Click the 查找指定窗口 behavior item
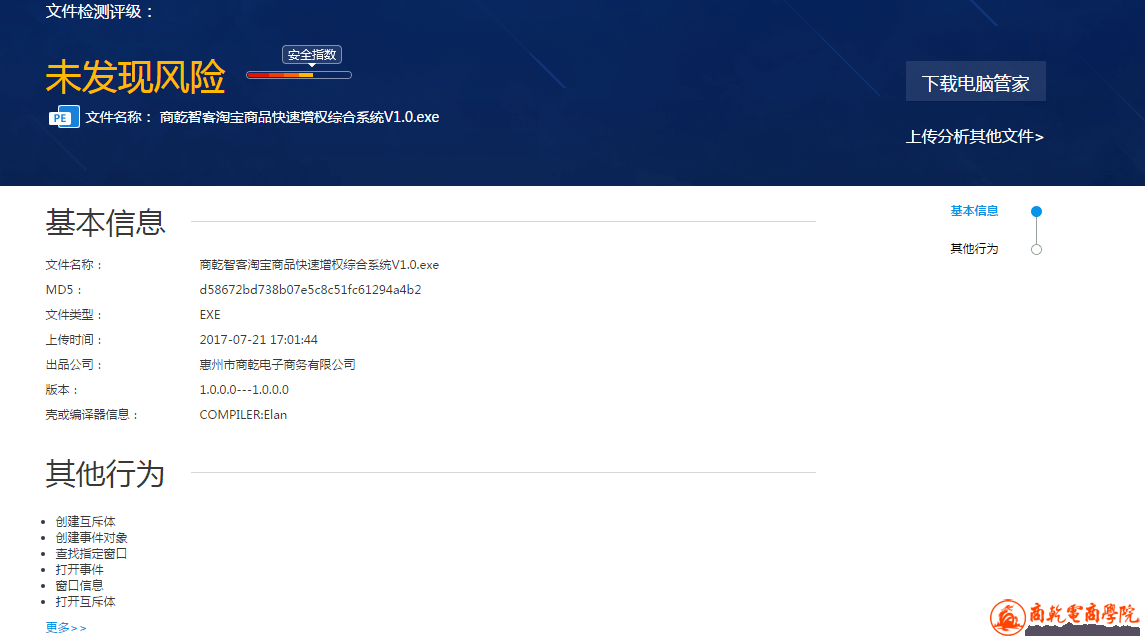This screenshot has height=643, width=1145. 91,554
